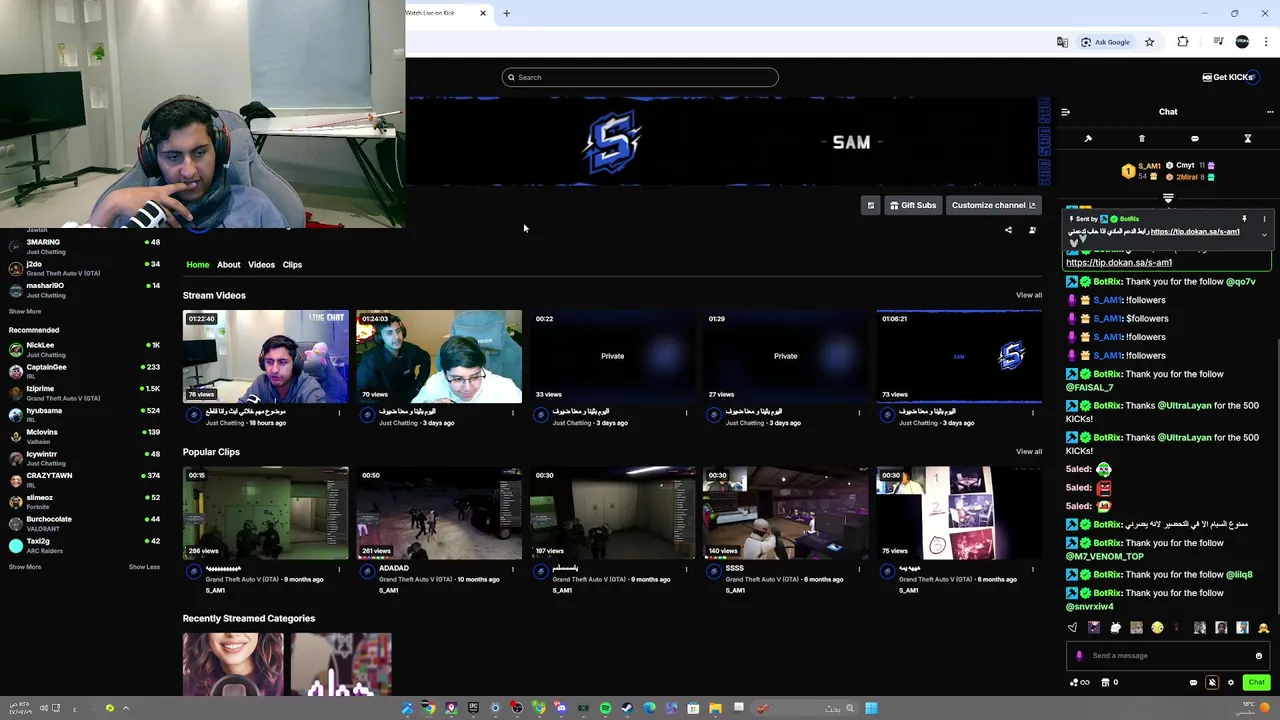The height and width of the screenshot is (720, 1280).
Task: Open the 01:06:21 stream video thumbnail
Action: (959, 357)
